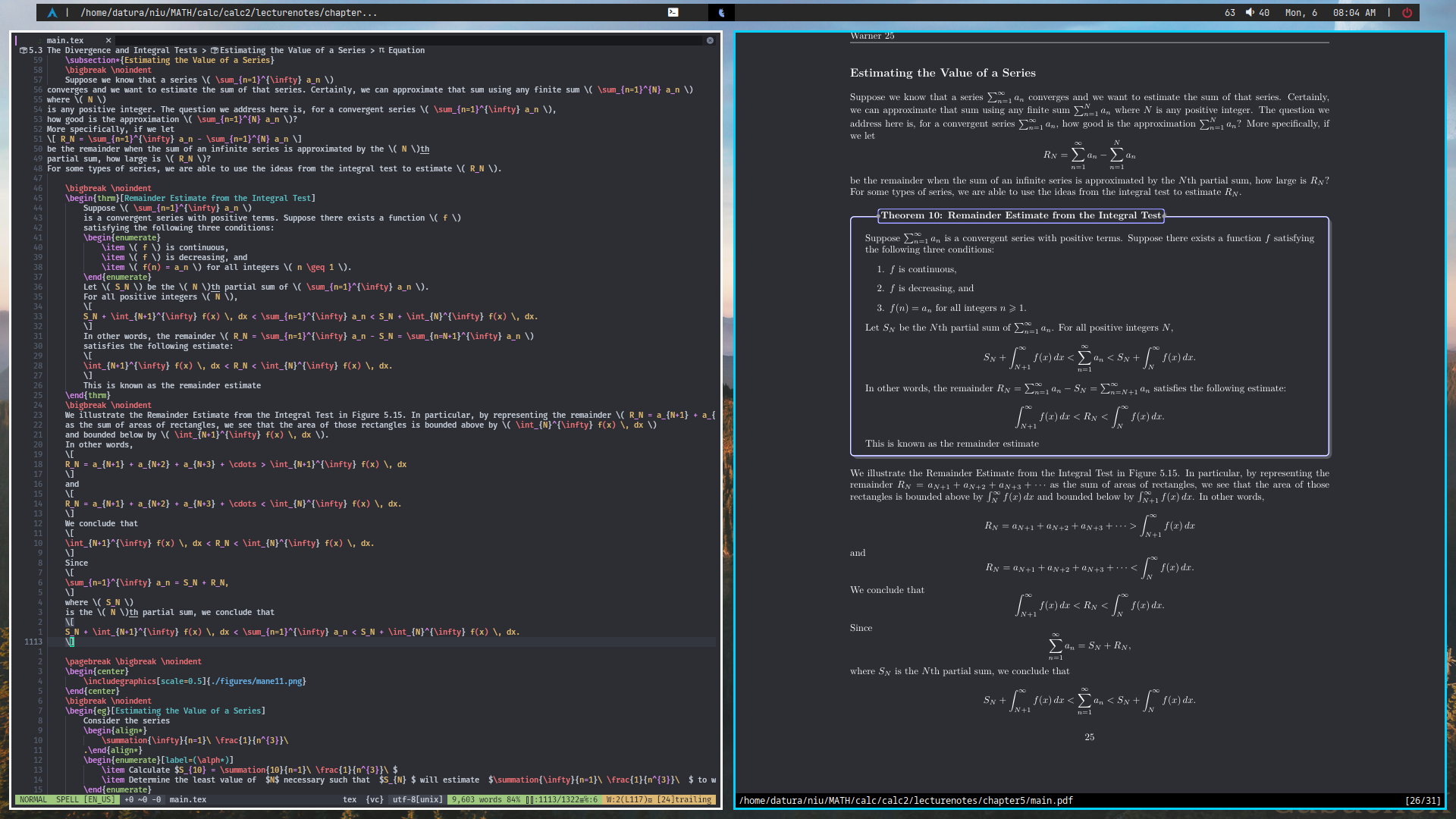Open the red power menu icon

[x=1407, y=12]
